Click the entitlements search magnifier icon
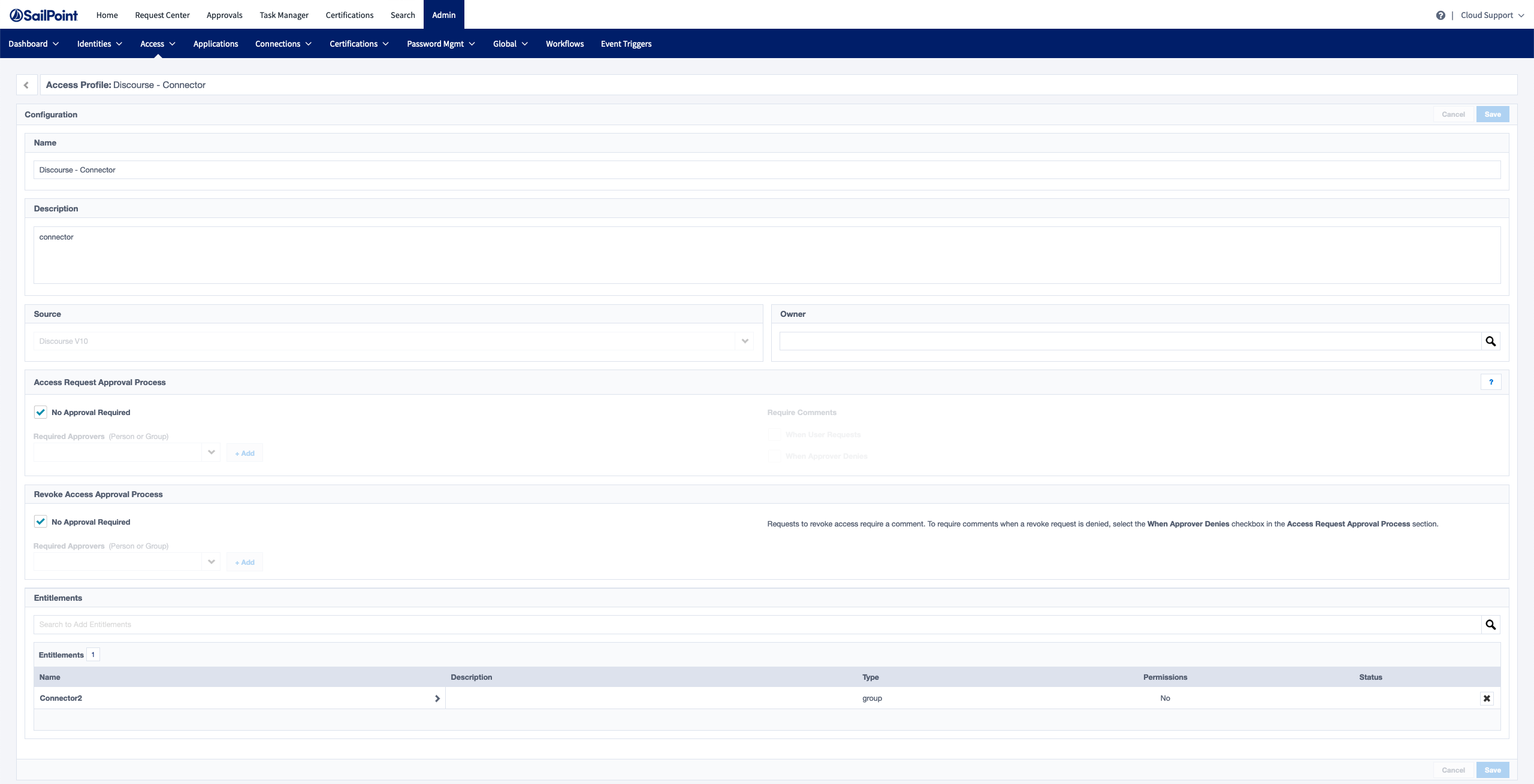1534x784 pixels. point(1490,625)
